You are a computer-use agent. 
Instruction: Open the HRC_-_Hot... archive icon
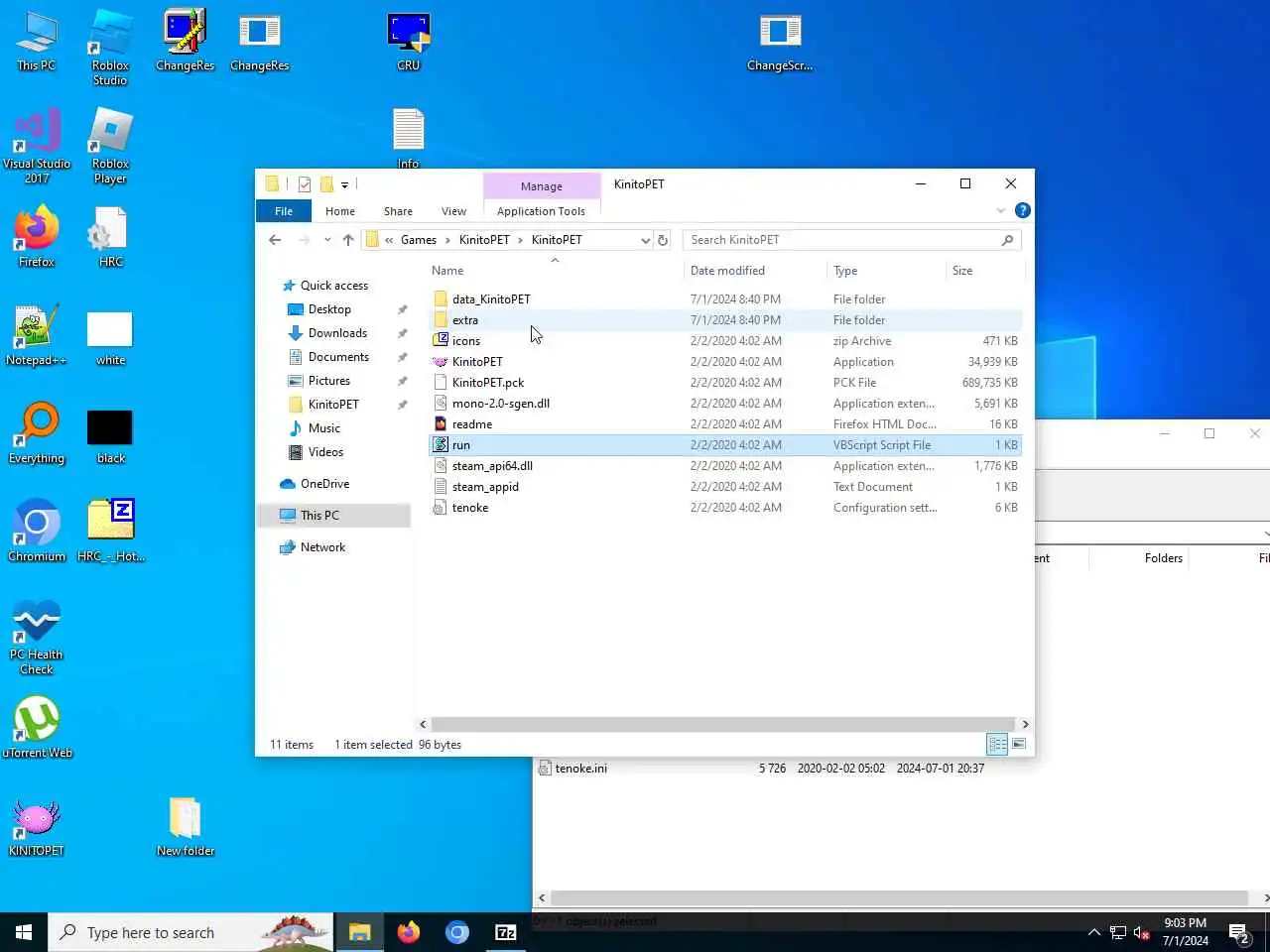click(x=110, y=532)
